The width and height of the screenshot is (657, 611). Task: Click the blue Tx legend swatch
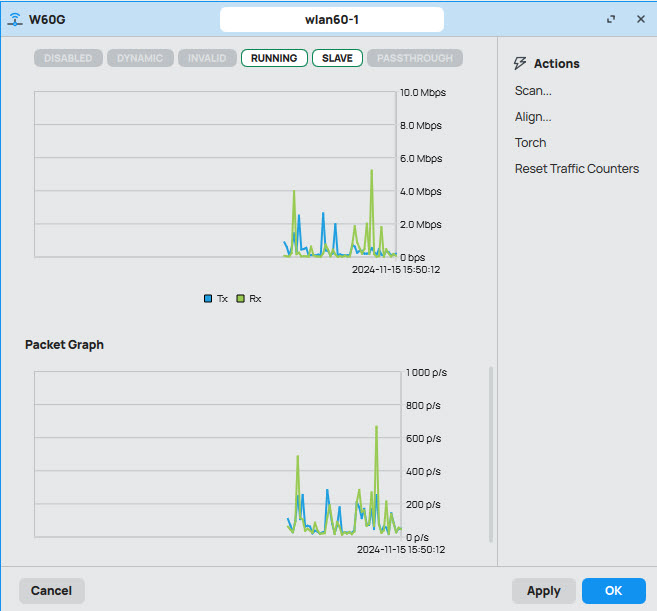point(208,299)
